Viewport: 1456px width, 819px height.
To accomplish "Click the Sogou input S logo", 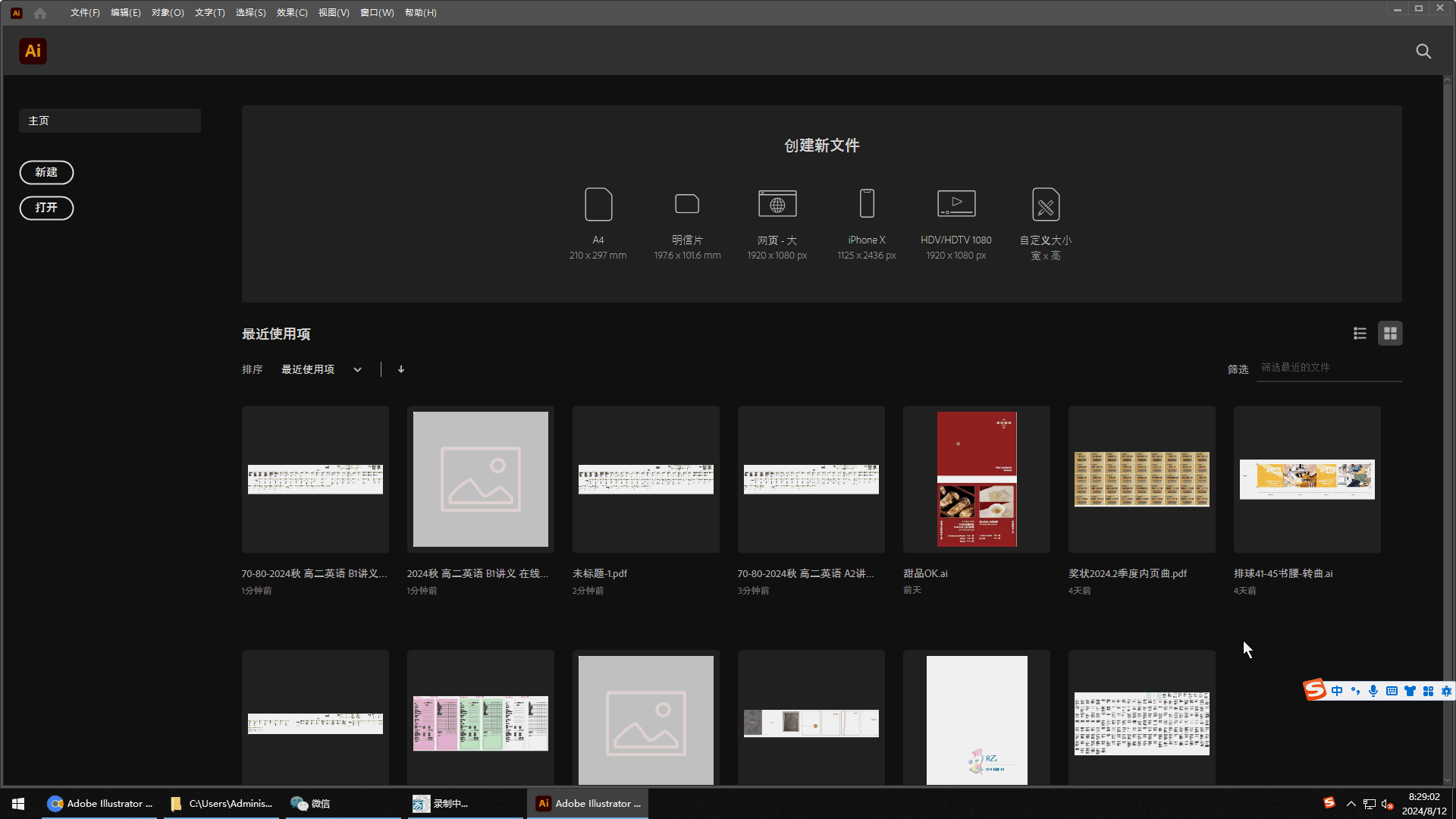I will [1314, 690].
